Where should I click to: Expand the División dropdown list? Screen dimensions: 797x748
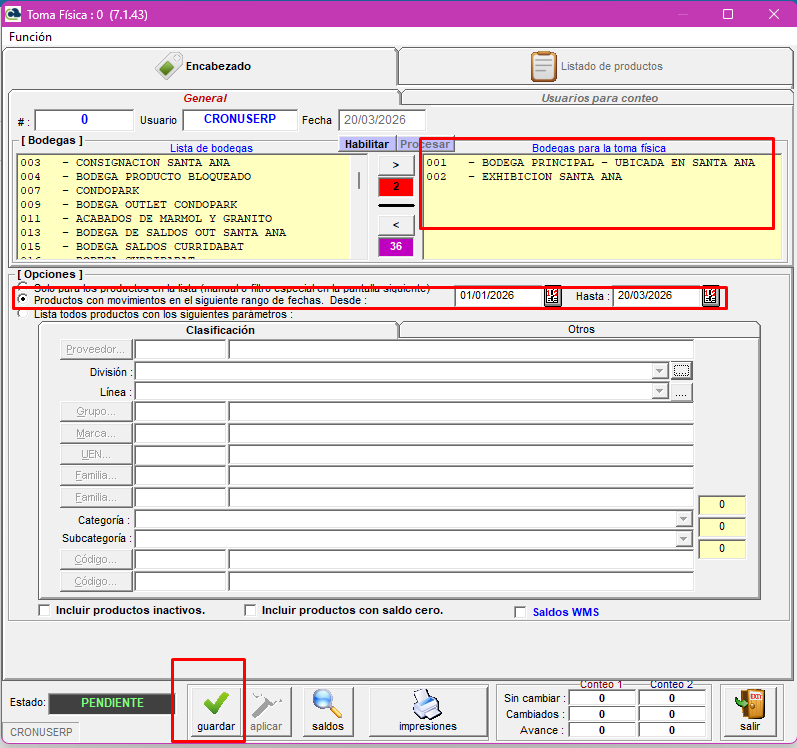point(659,371)
